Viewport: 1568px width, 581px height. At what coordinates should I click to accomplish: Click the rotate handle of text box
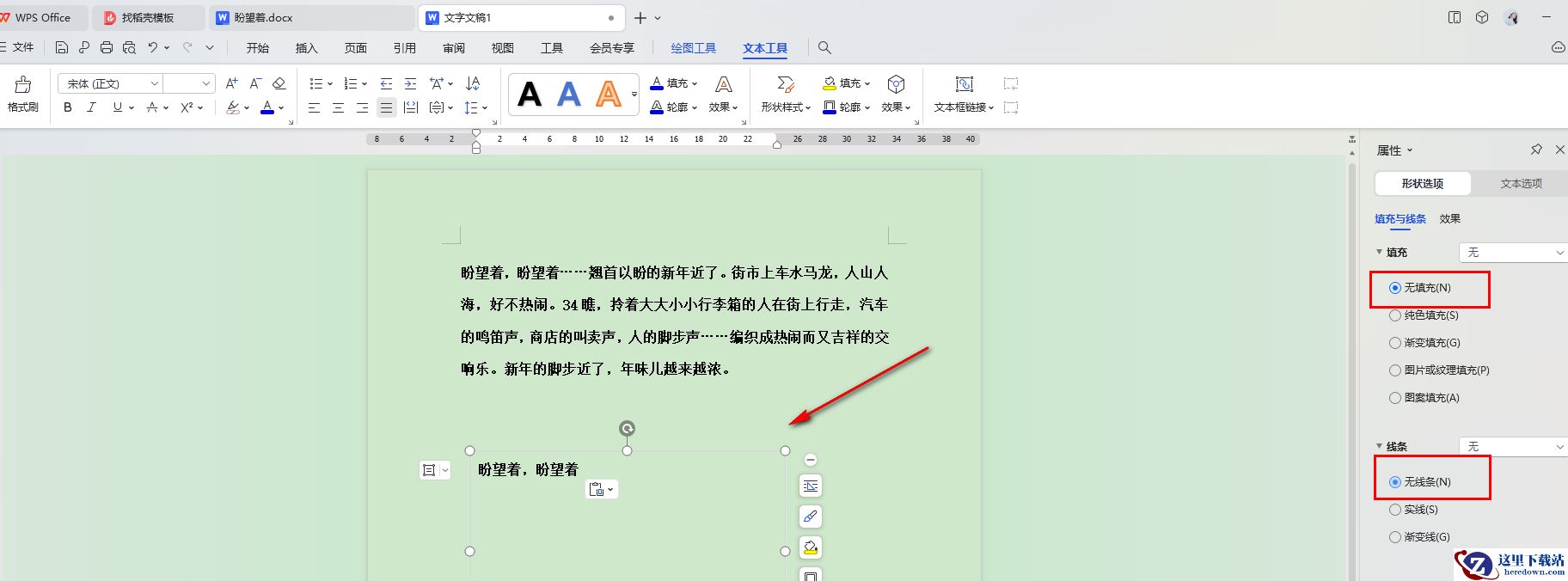point(628,428)
